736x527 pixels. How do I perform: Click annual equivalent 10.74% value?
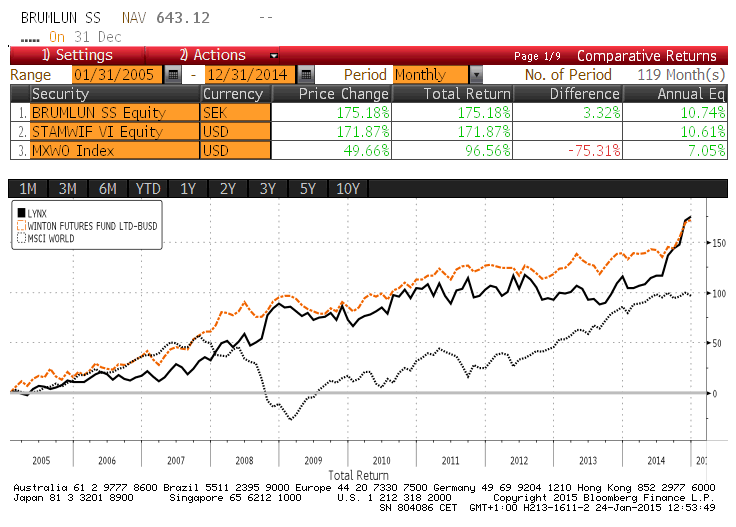click(x=703, y=113)
